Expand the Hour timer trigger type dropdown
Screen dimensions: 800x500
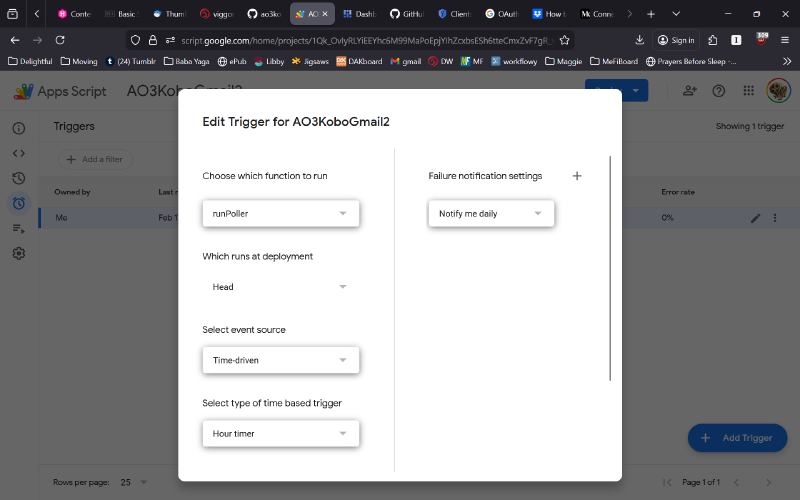coord(280,434)
